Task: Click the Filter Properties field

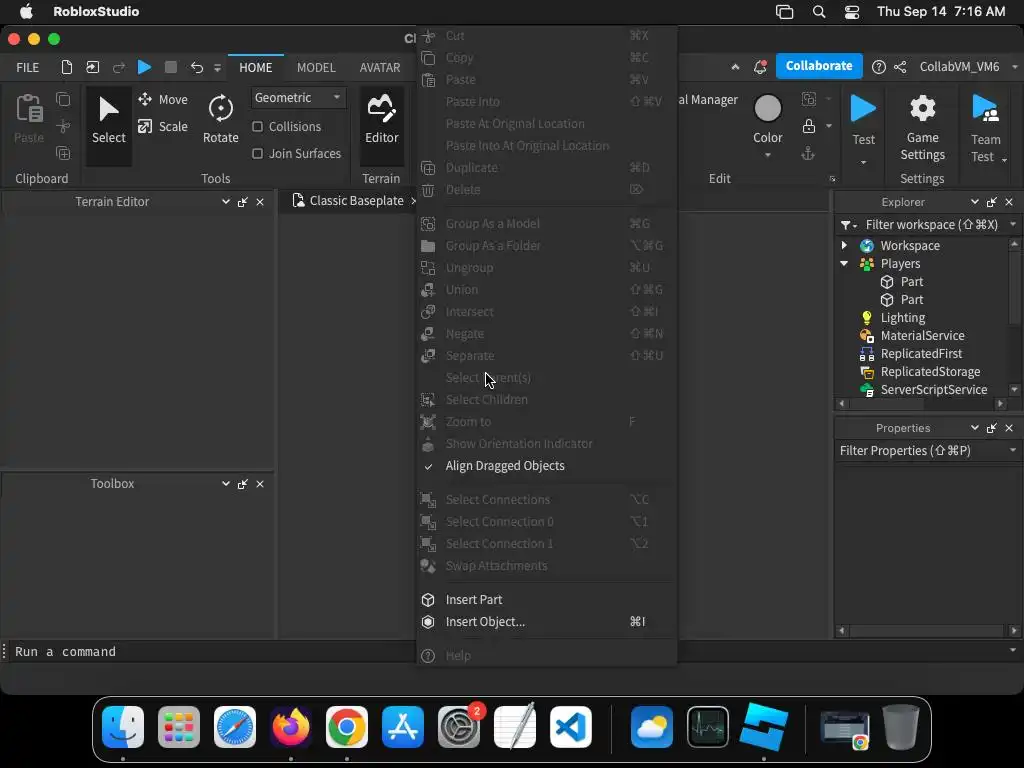Action: 921,451
